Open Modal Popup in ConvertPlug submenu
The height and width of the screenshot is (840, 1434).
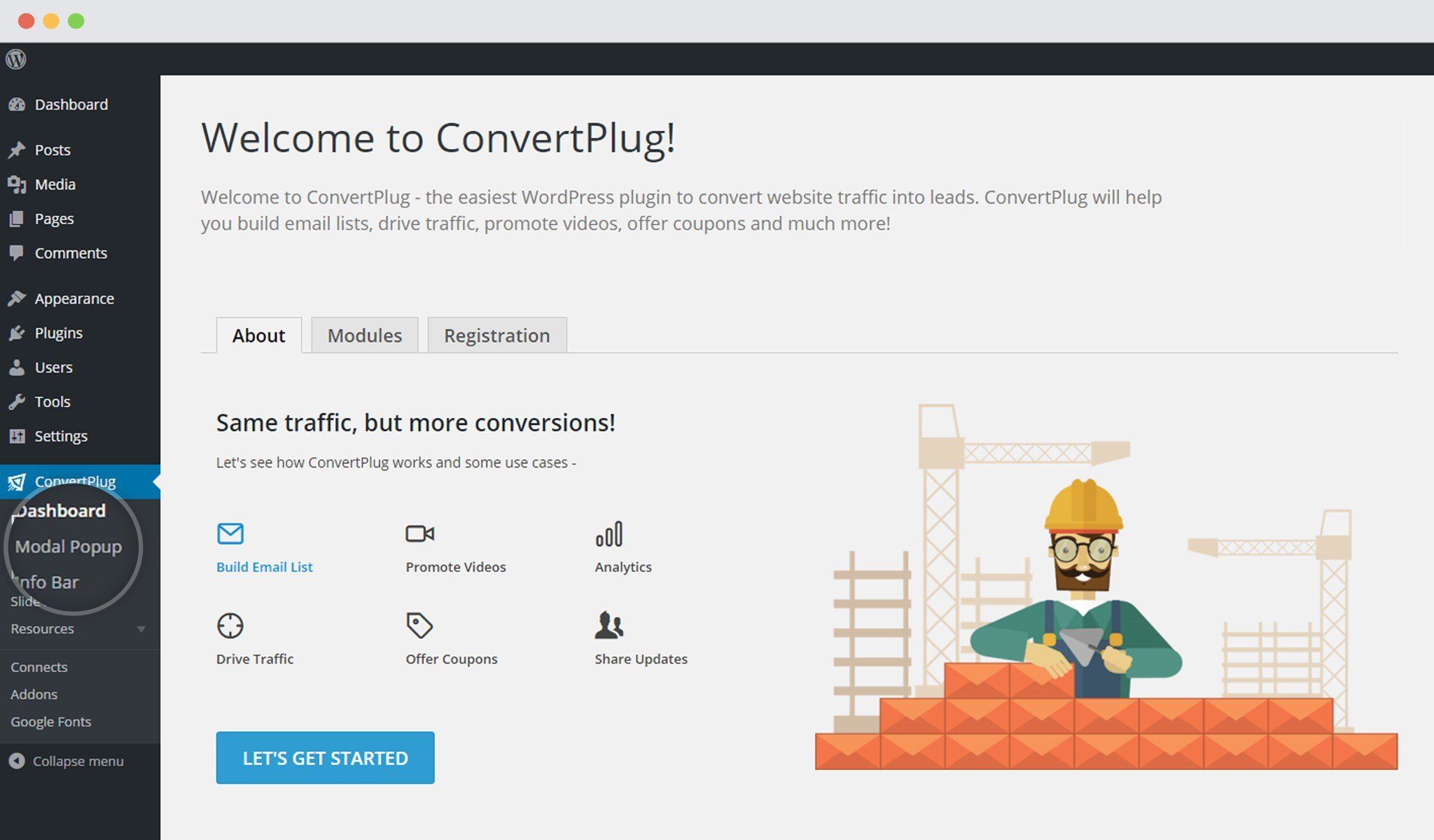coord(69,547)
